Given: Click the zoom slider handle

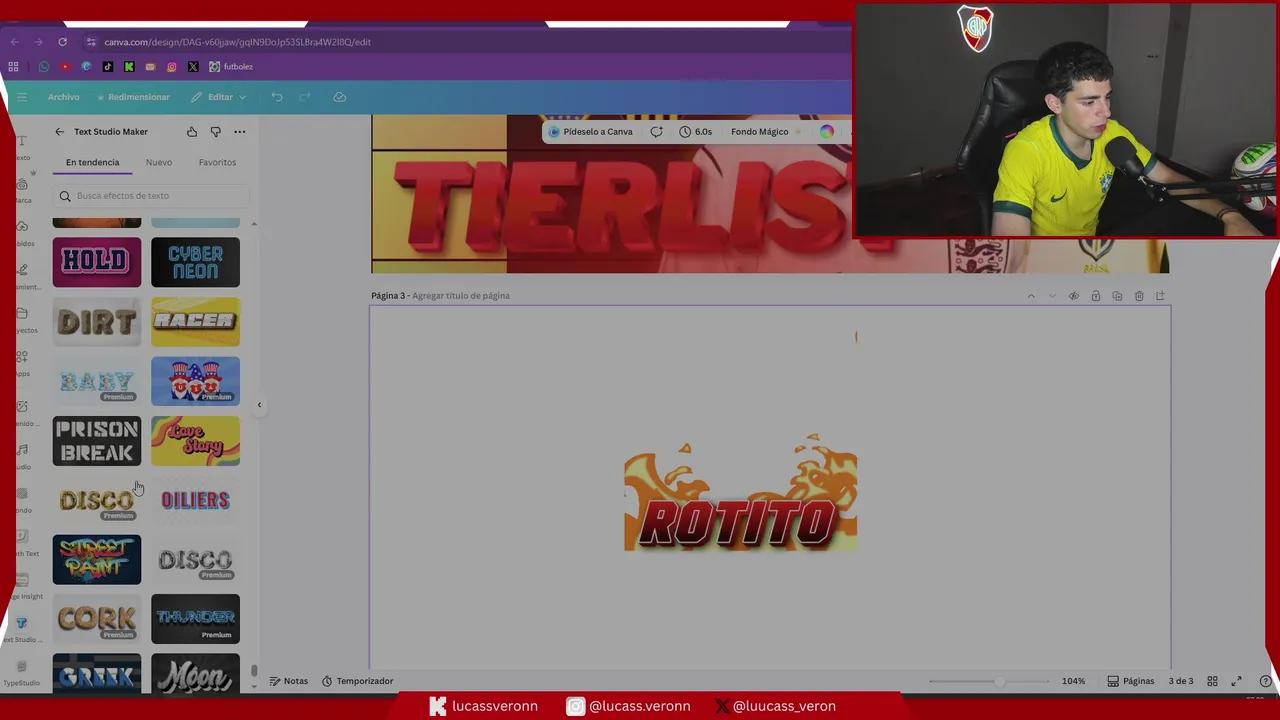Looking at the screenshot, I should coord(999,681).
